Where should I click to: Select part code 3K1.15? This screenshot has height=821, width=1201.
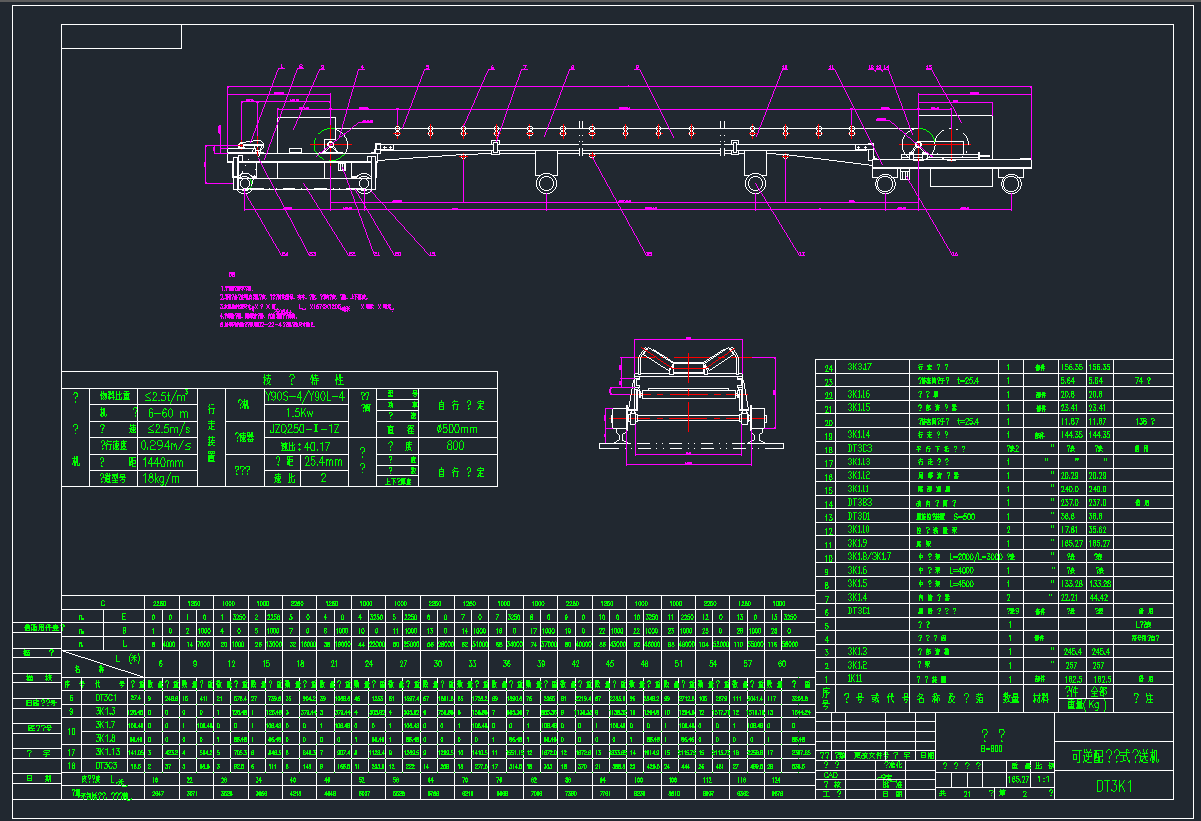(x=859, y=407)
